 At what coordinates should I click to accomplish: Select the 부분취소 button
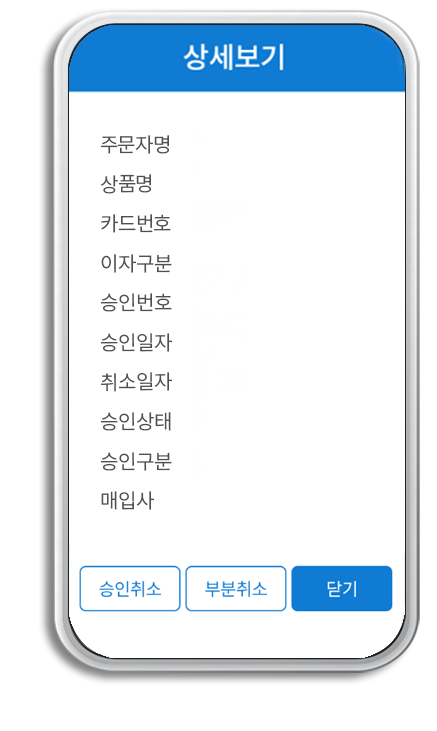click(x=236, y=588)
